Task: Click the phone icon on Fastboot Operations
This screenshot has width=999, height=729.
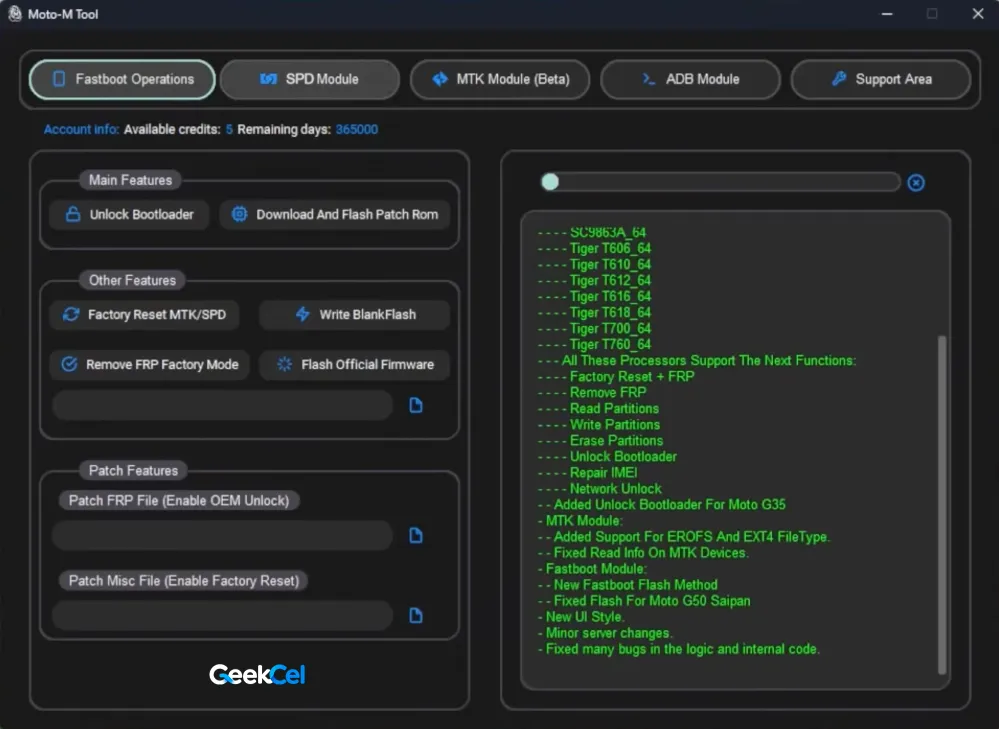Action: (59, 79)
